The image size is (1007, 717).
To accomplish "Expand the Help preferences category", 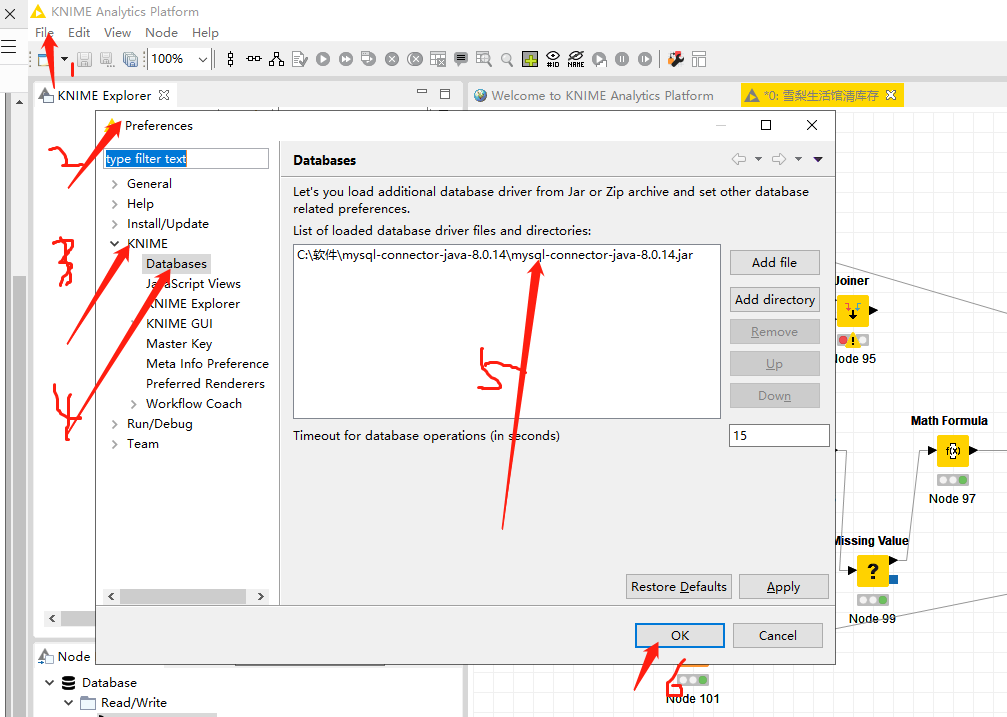I will 114,204.
